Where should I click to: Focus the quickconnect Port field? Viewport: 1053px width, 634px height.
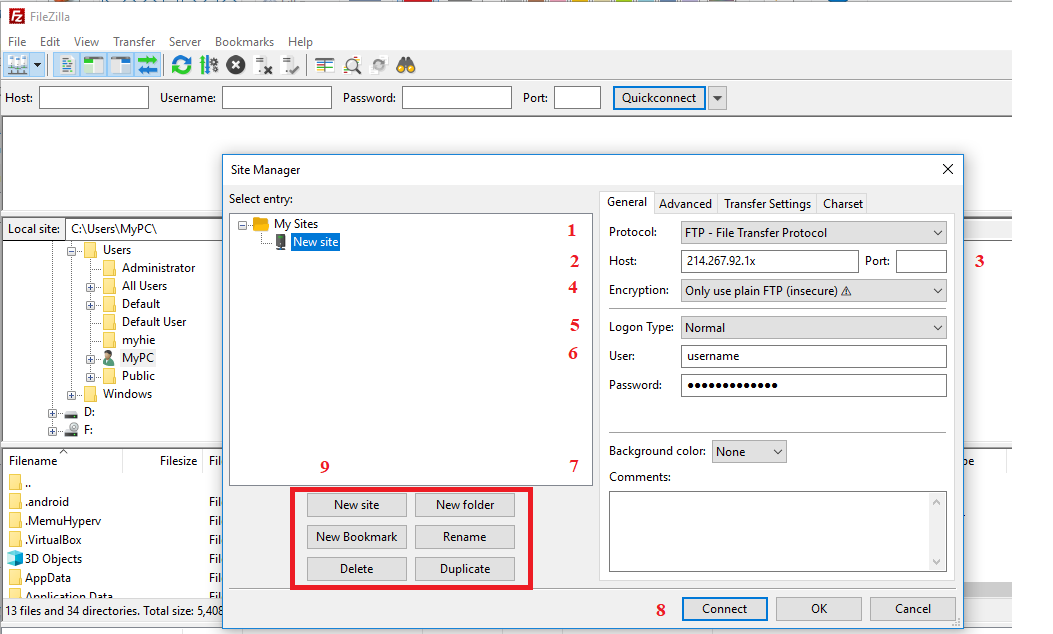[577, 97]
